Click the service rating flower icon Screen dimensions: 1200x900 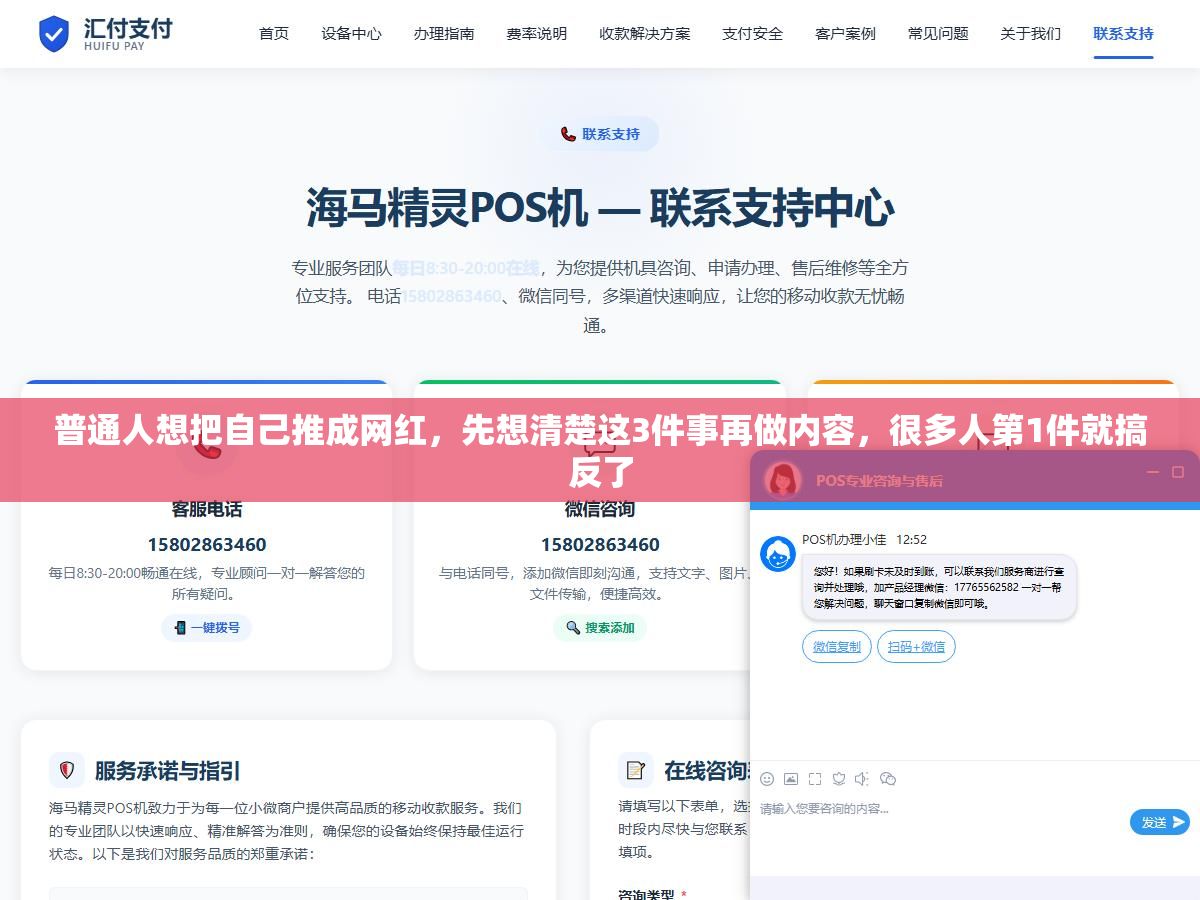(x=839, y=778)
